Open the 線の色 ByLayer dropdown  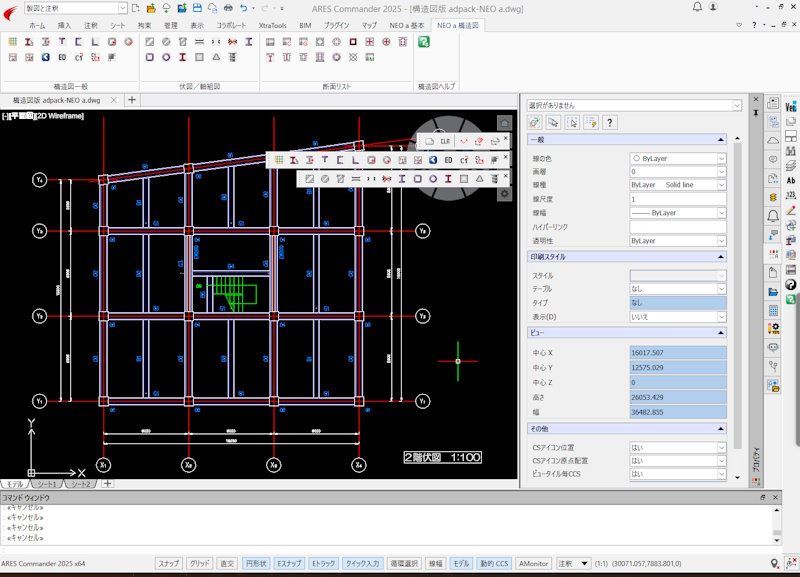tap(721, 158)
